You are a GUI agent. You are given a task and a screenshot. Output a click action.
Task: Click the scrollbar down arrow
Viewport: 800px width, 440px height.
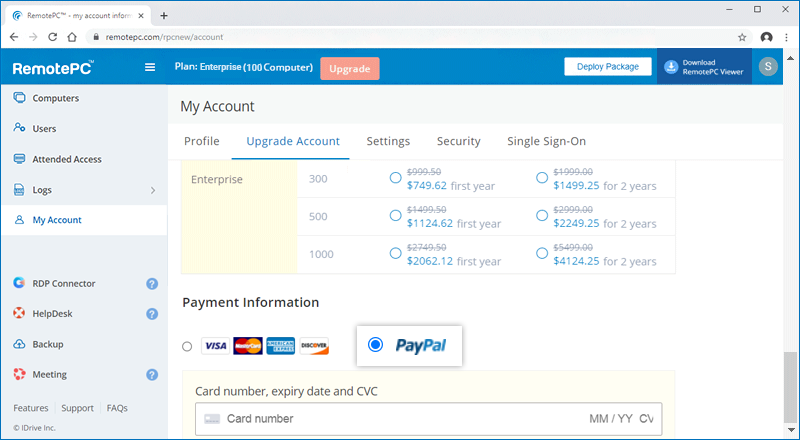click(x=790, y=430)
